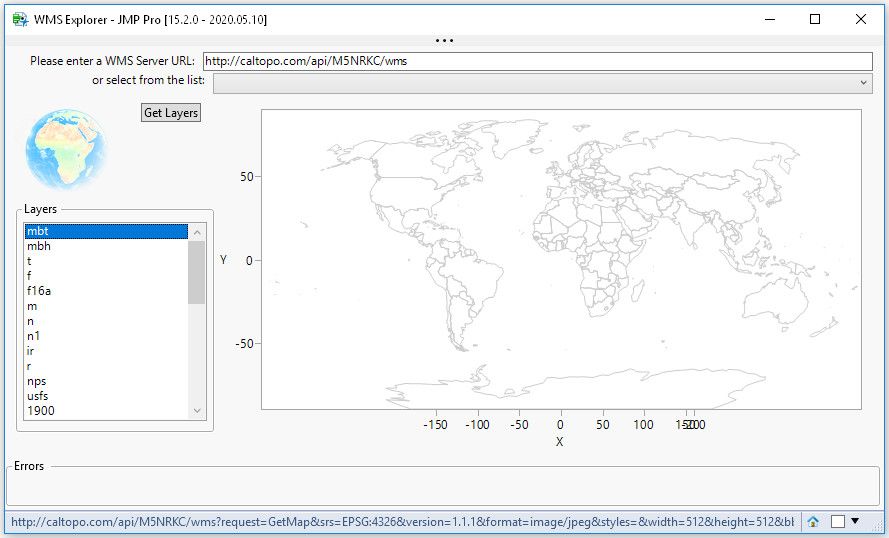This screenshot has height=538, width=889.
Task: Select the f layer
Action: 107,276
